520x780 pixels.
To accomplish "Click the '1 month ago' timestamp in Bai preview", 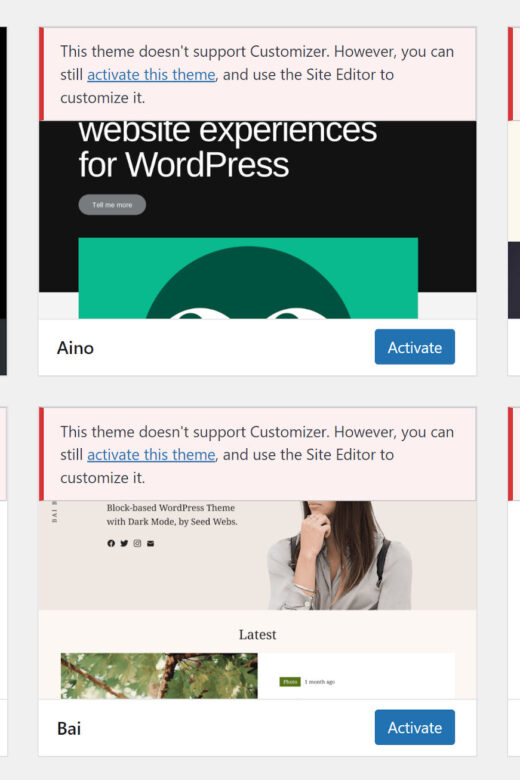I will tap(319, 682).
